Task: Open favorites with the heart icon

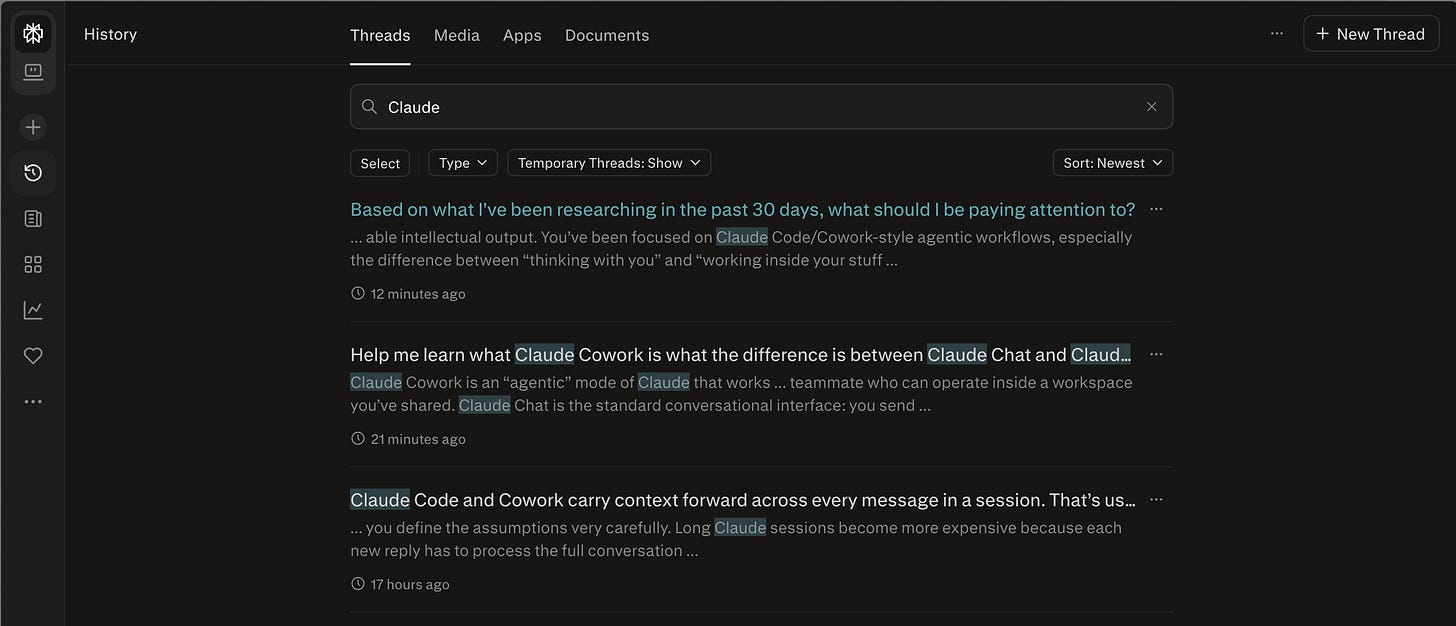Action: (x=33, y=354)
